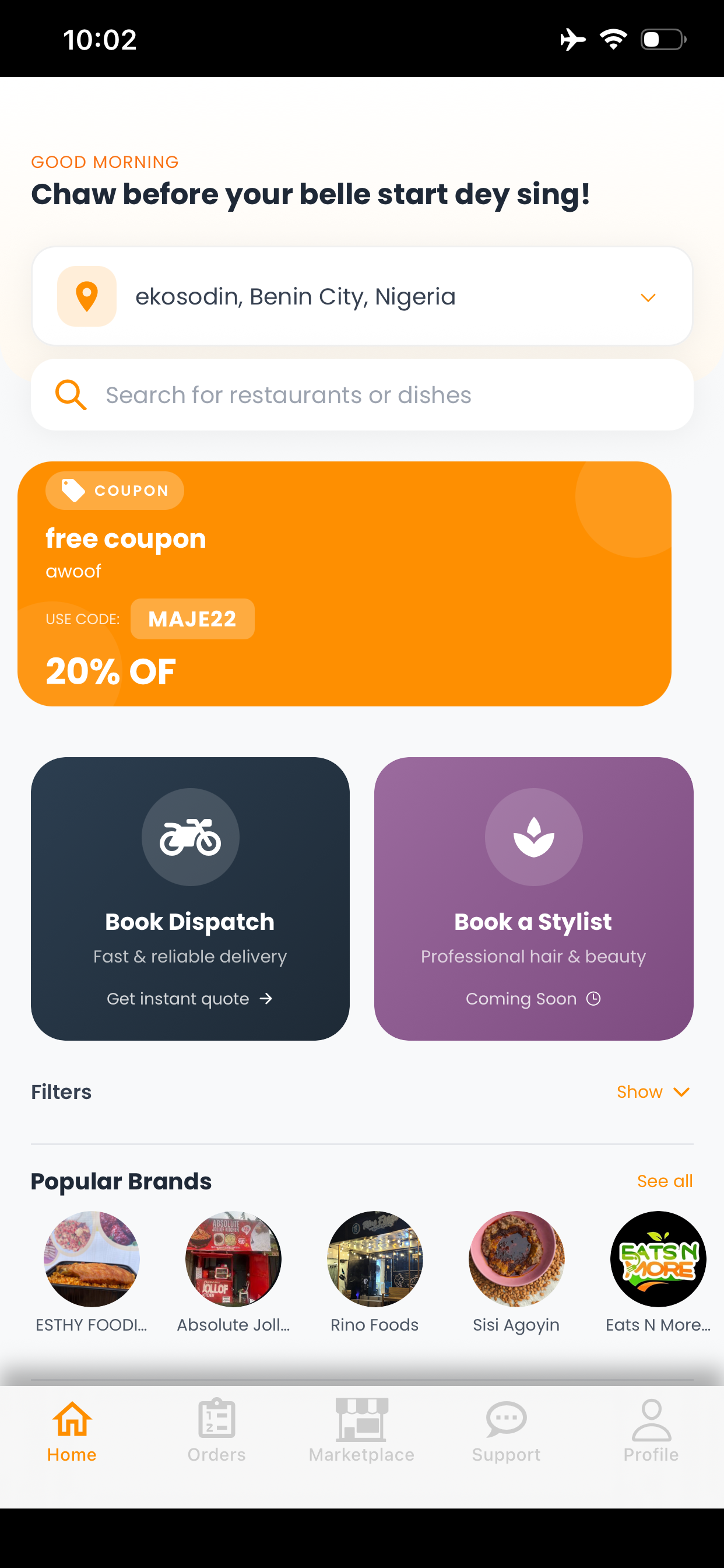
Task: Open the Rino Foods brand thumbnail
Action: tap(375, 1259)
